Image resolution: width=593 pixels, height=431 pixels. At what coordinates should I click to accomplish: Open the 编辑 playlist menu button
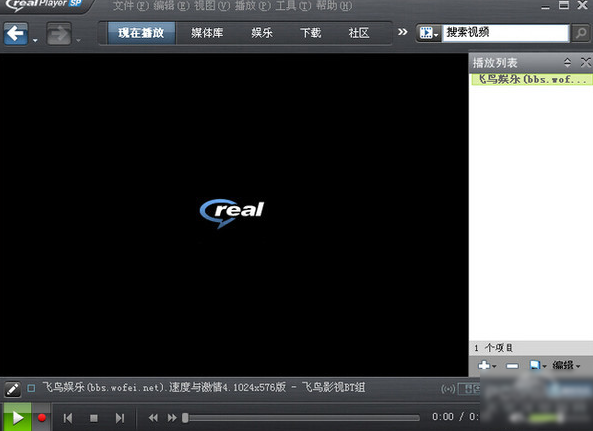tap(566, 365)
